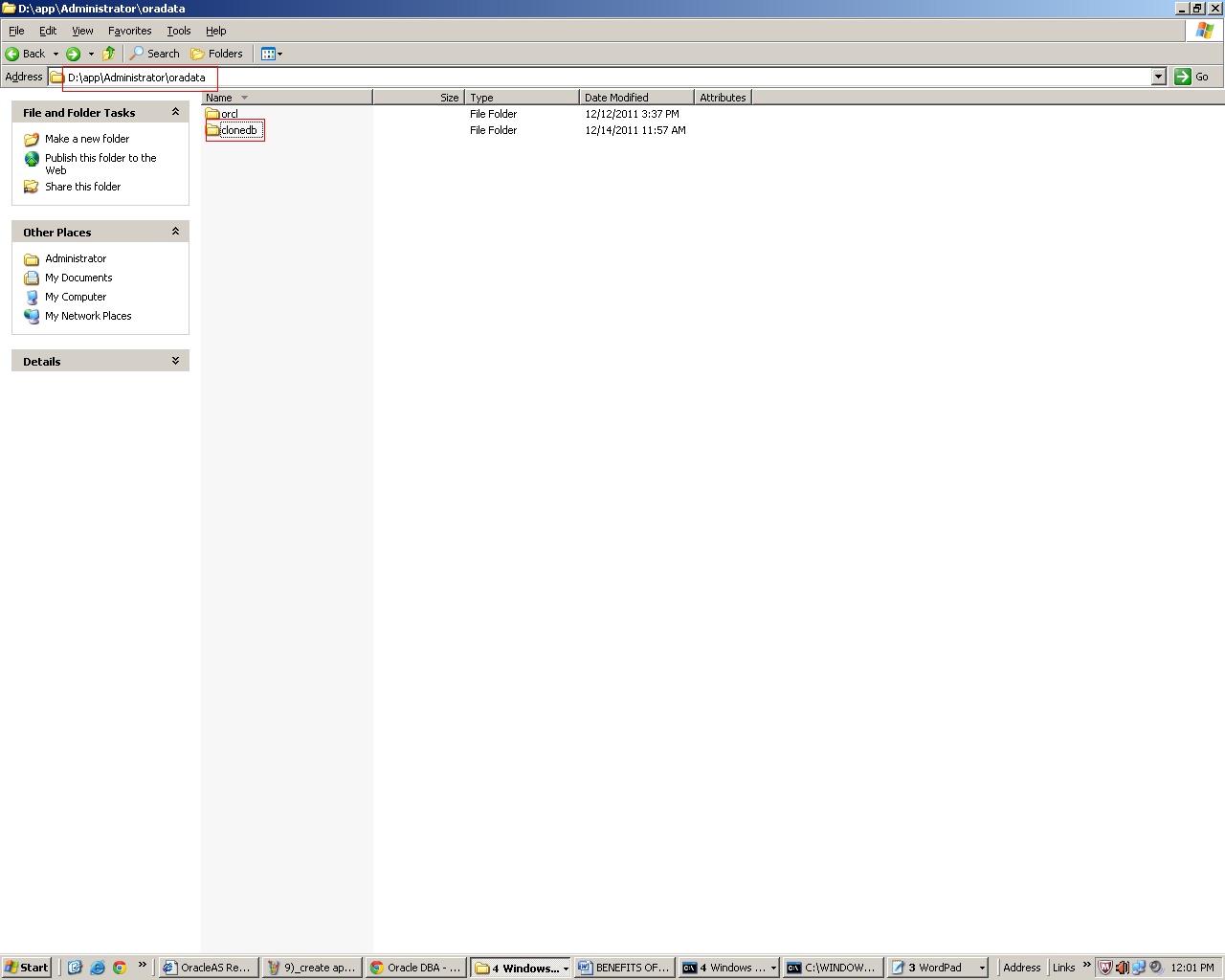Launch Internet Explorer from Quick Launch
Viewport: 1225px width, 980px height.
point(97,968)
